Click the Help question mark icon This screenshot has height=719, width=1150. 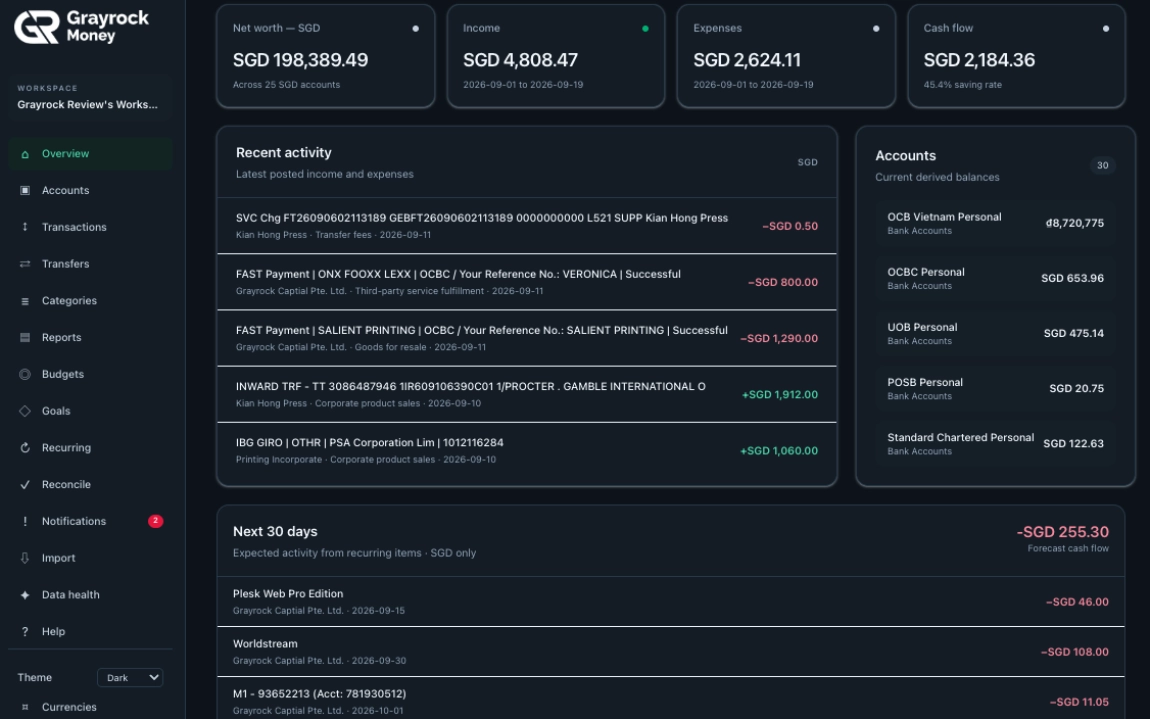tap(25, 631)
